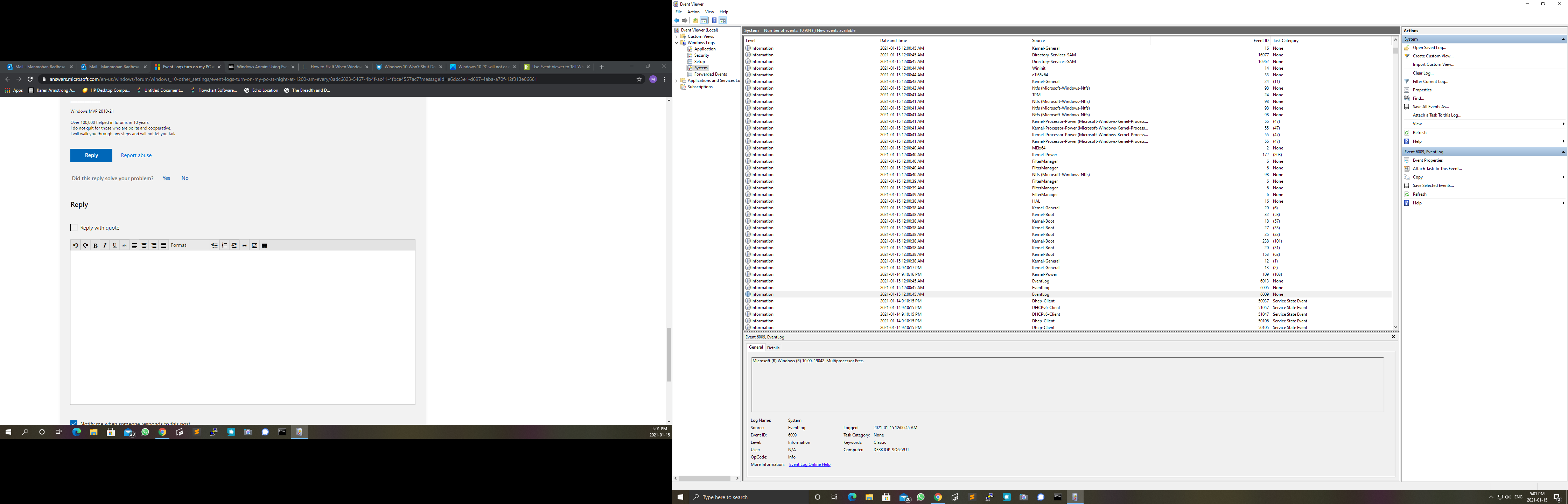Viewport: 1568px width, 504px height.
Task: Collapse the System section in Actions pane
Action: click(x=1562, y=39)
